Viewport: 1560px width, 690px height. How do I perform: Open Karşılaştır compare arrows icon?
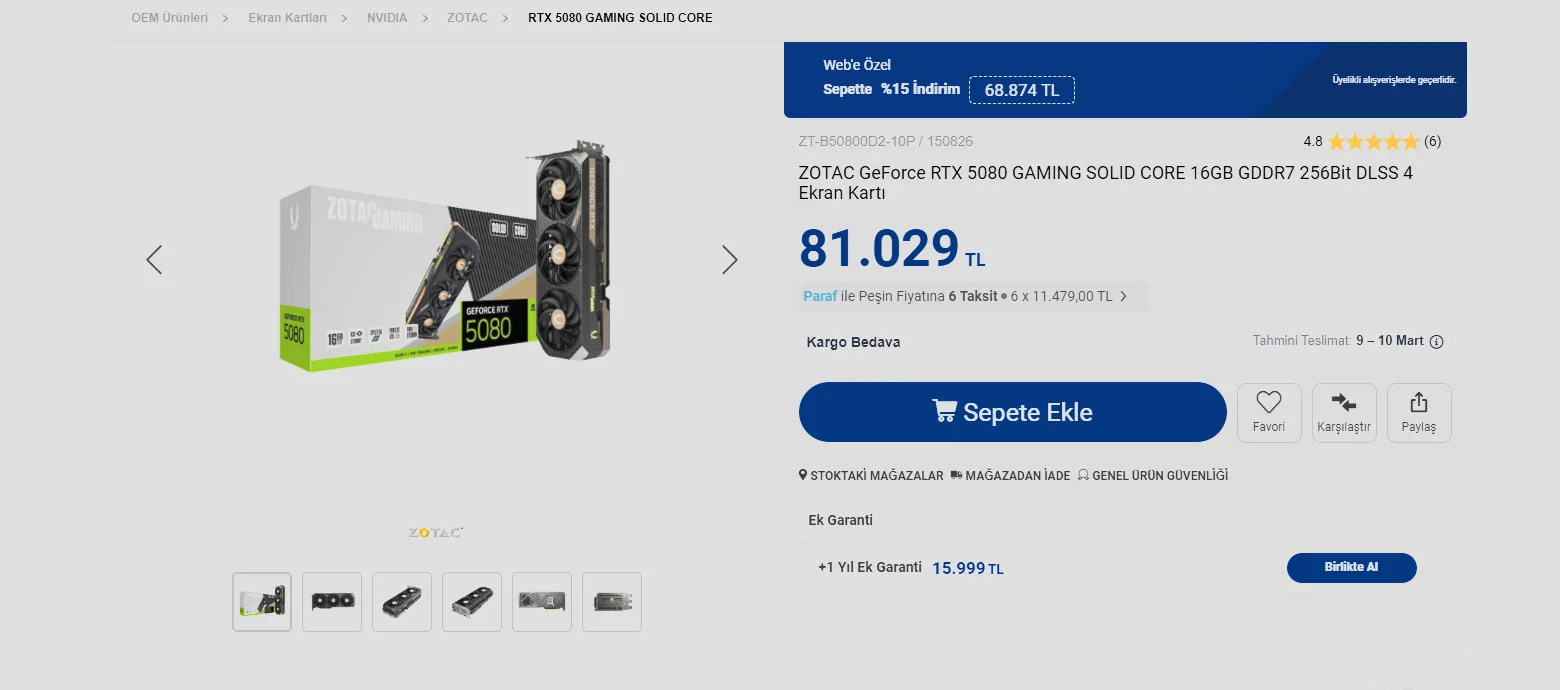(1344, 413)
